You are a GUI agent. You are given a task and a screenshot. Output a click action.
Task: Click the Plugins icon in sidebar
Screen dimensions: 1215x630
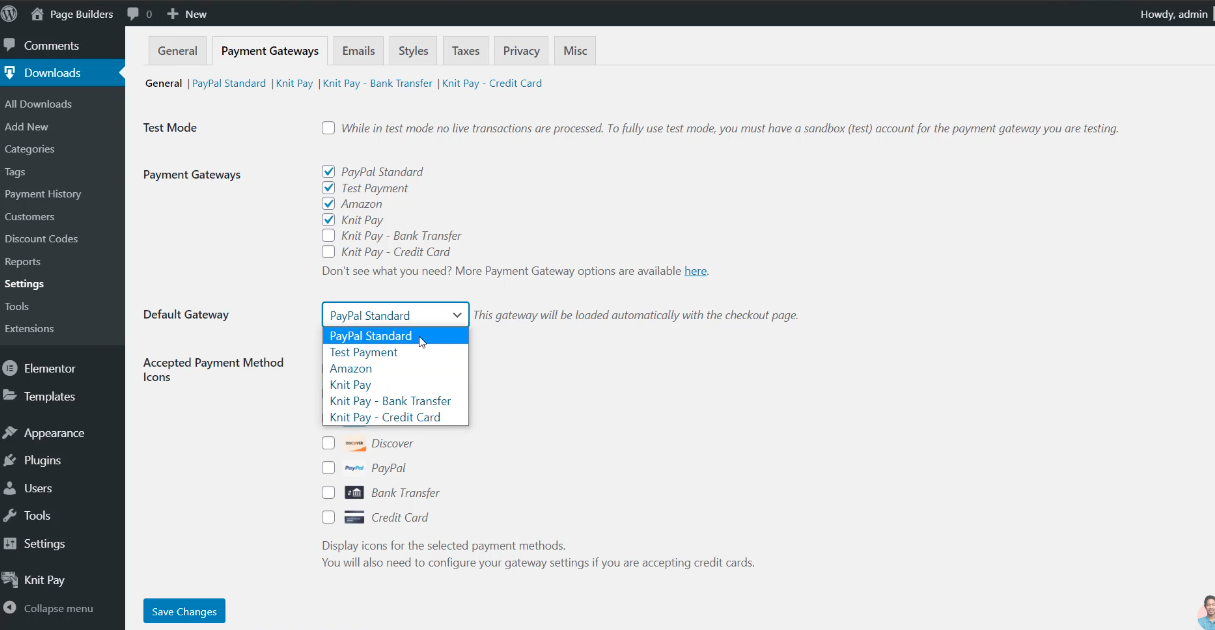coord(10,460)
